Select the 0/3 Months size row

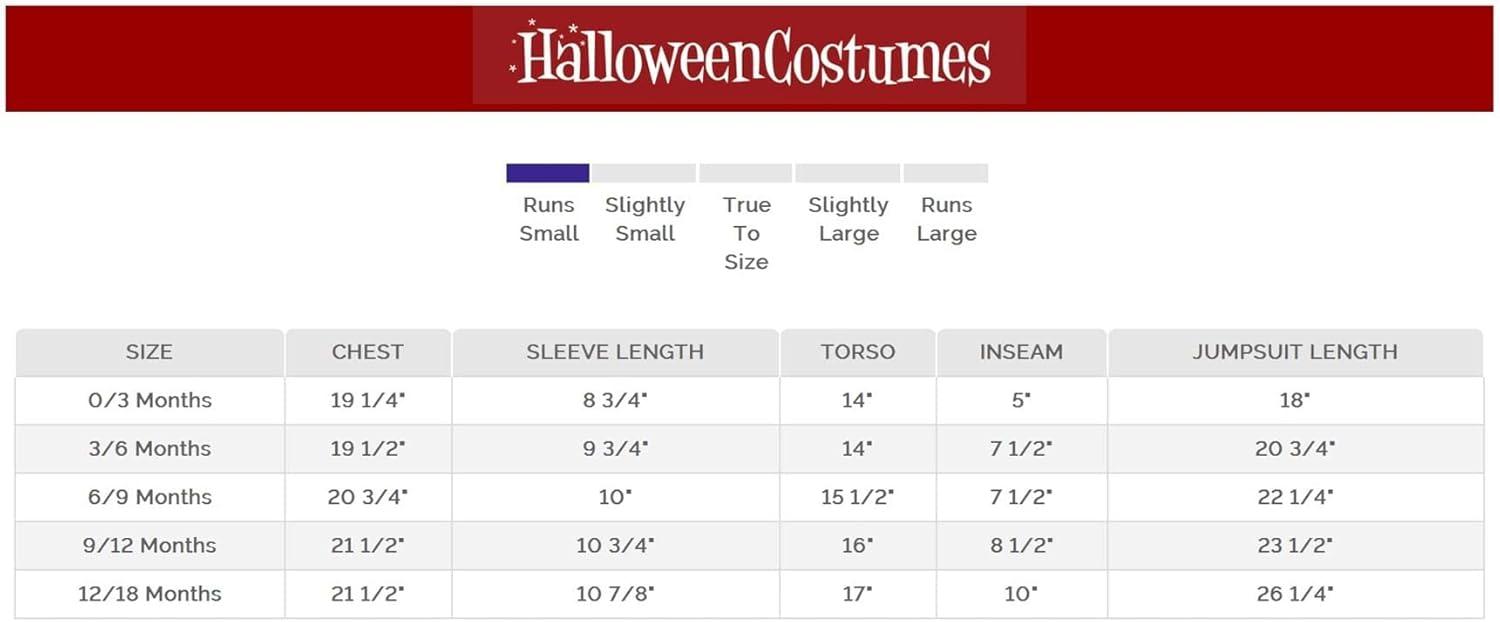(750, 401)
